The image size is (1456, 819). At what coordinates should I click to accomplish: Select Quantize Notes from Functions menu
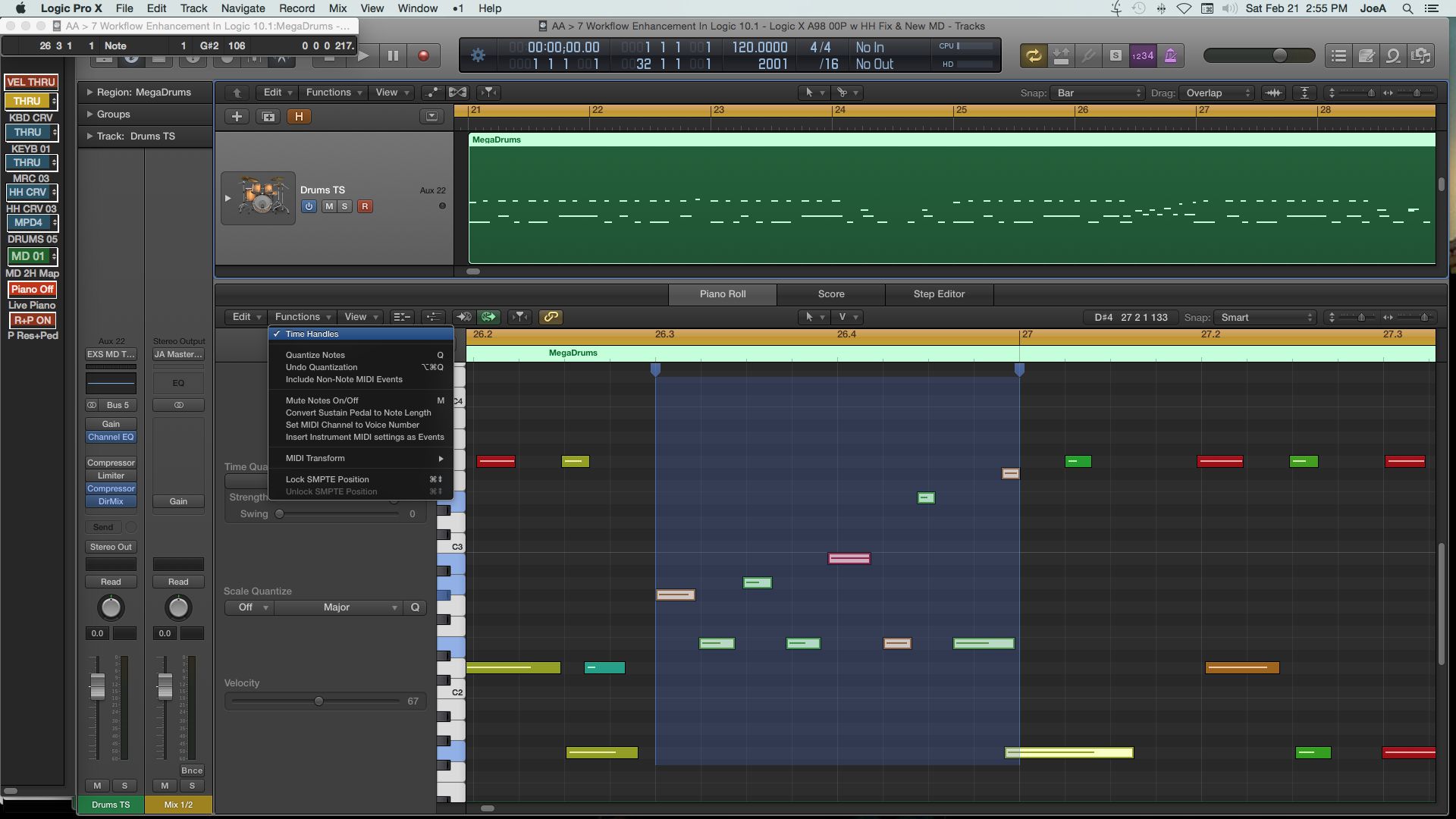[360, 355]
